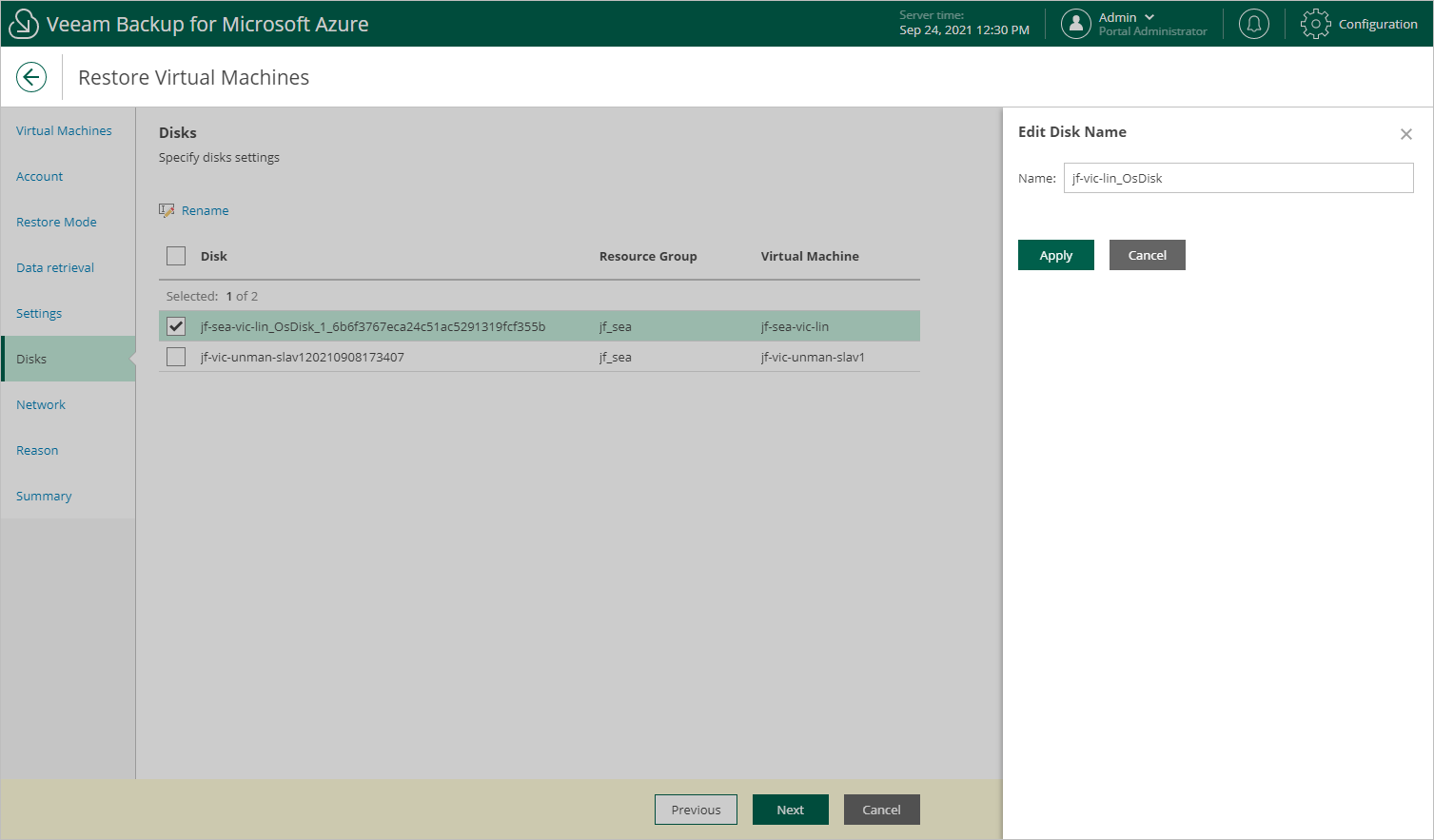The image size is (1434, 840).
Task: Click virtual machine cell jf-vic-unman-slav1
Action: coord(813,357)
